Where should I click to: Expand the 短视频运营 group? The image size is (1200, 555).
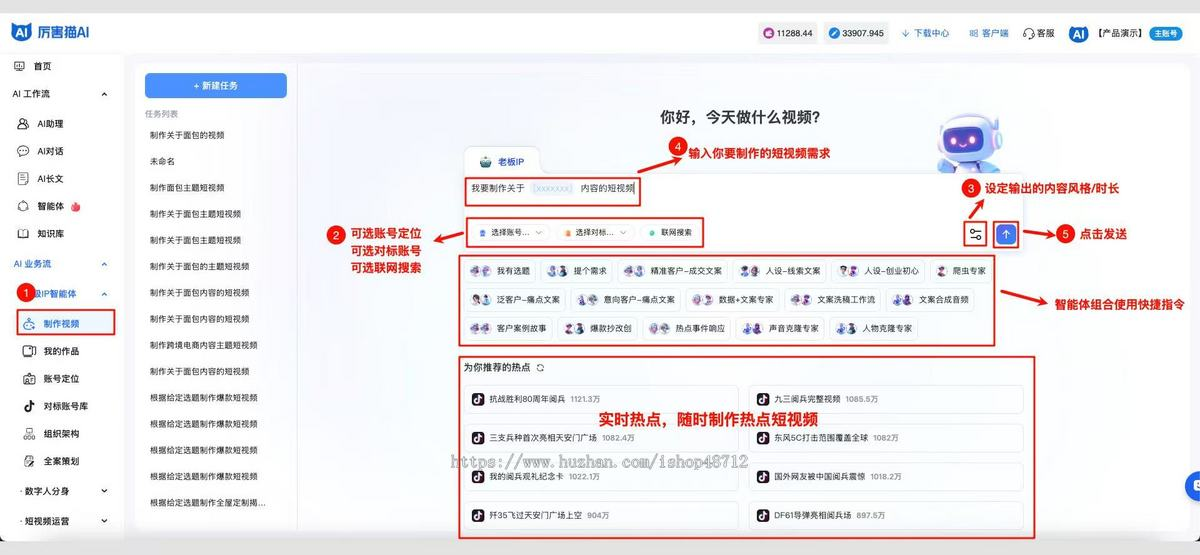point(105,521)
